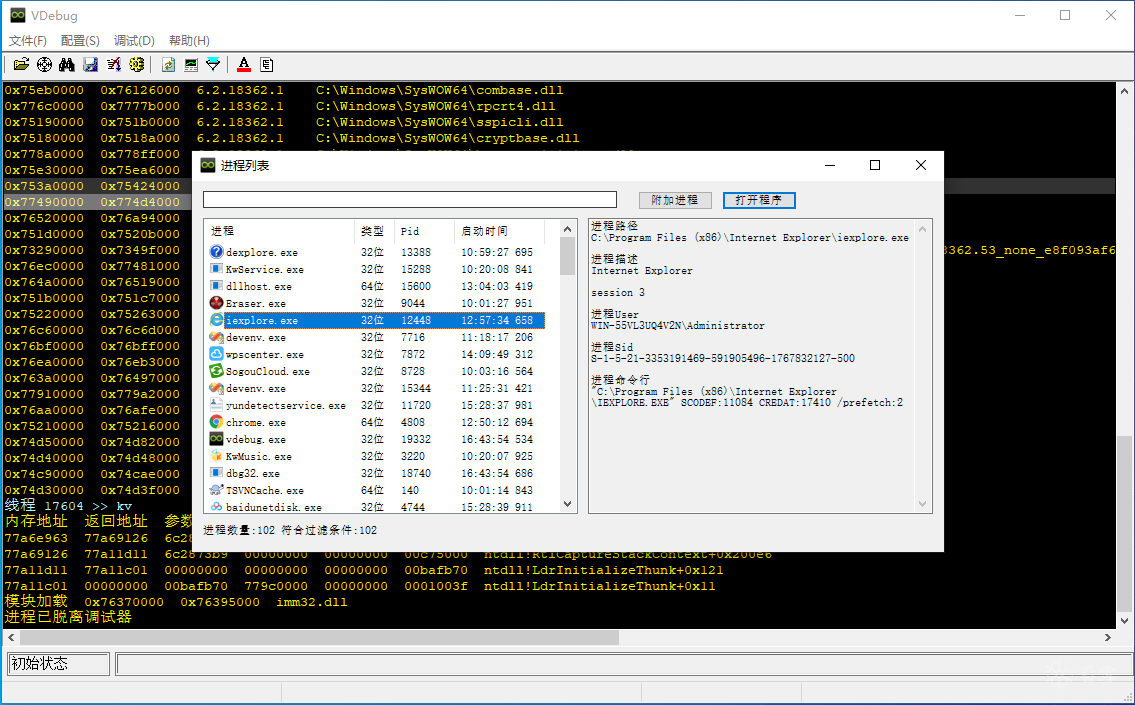
Task: Focus the process filter text field
Action: coord(410,200)
